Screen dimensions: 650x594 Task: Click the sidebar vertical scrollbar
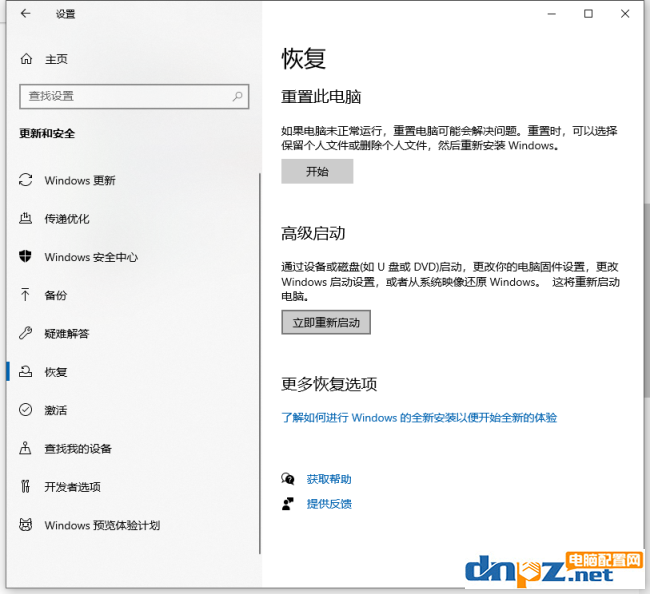coord(260,363)
